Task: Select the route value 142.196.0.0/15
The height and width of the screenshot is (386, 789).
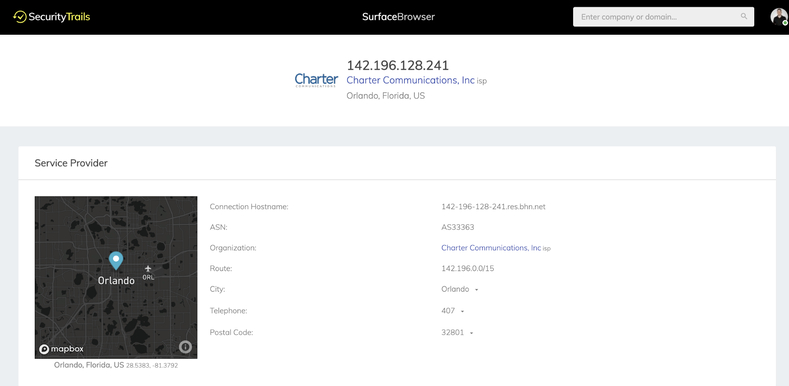Action: pyautogui.click(x=467, y=268)
